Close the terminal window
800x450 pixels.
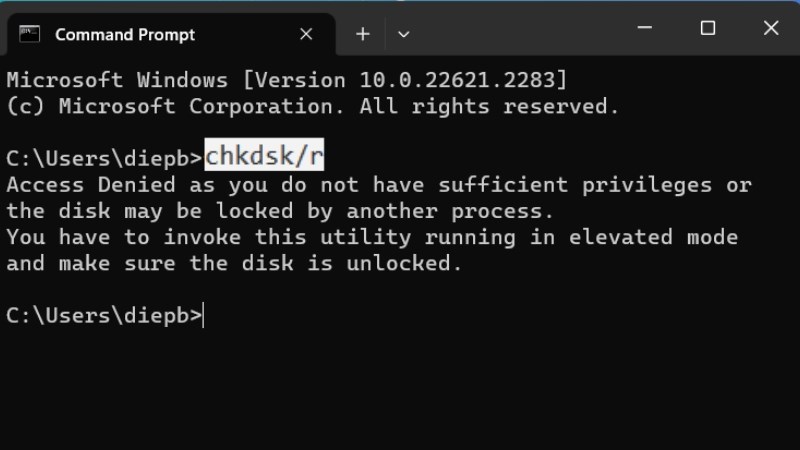770,29
